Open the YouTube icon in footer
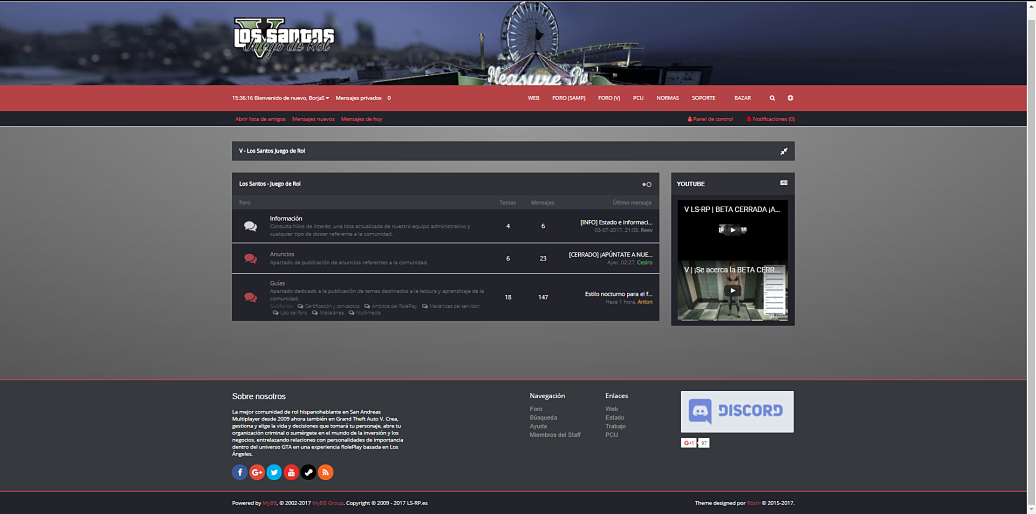 [x=291, y=472]
